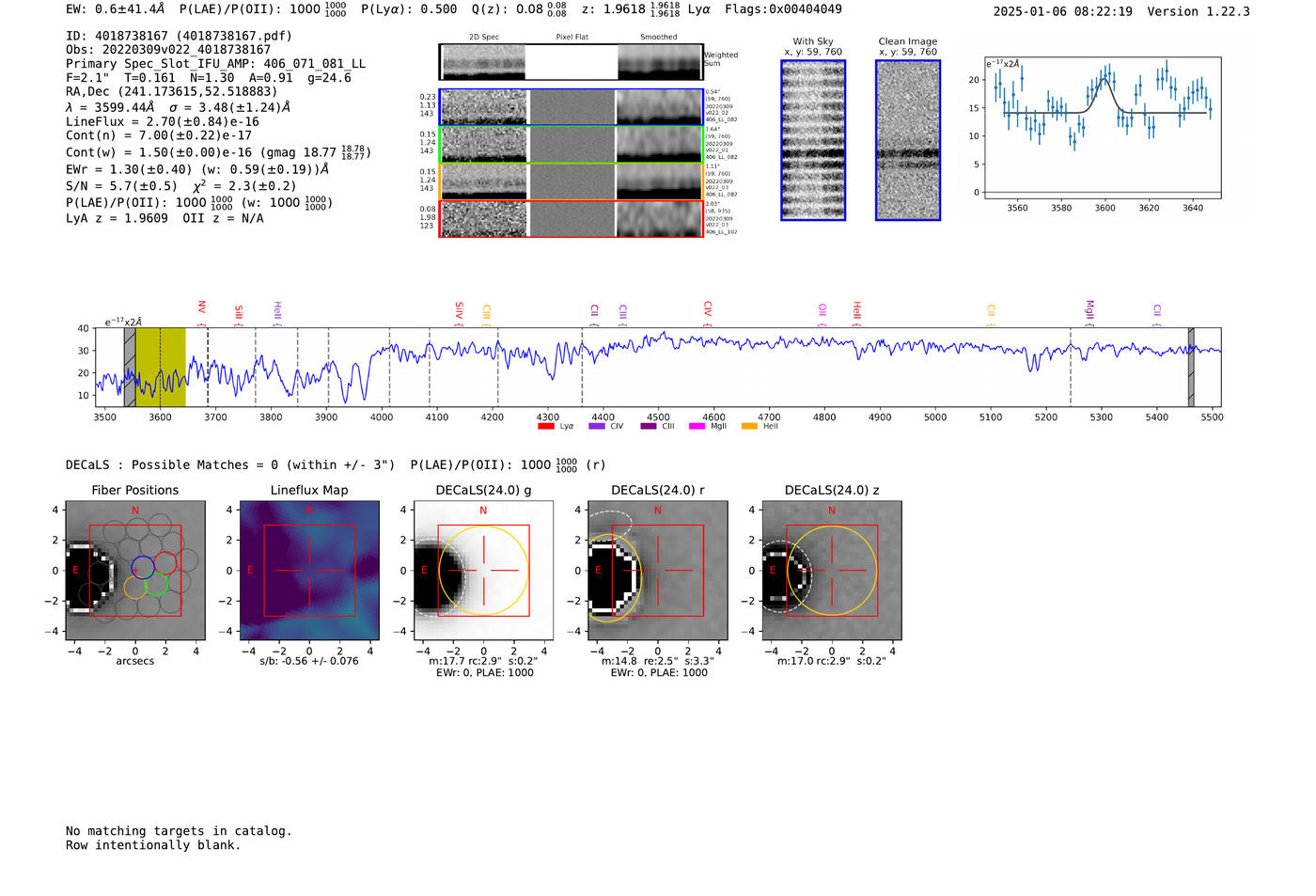Open the DECaLS(24.0) z image
The image size is (1316, 896).
tap(832, 571)
